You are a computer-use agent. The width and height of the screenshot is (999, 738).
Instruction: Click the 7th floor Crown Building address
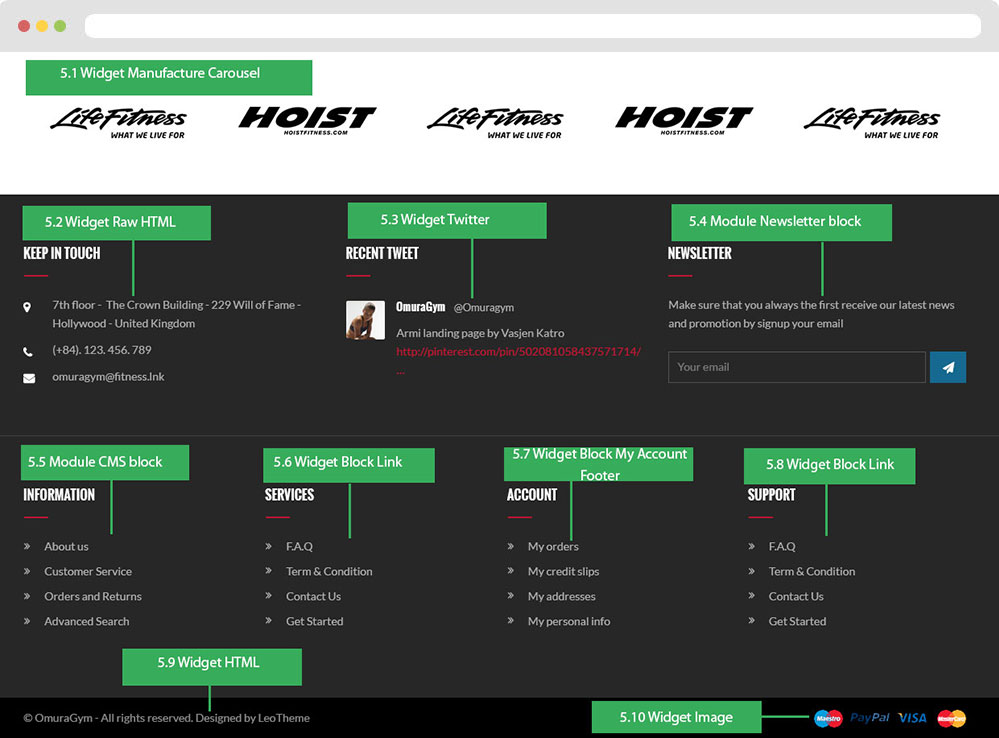click(176, 314)
